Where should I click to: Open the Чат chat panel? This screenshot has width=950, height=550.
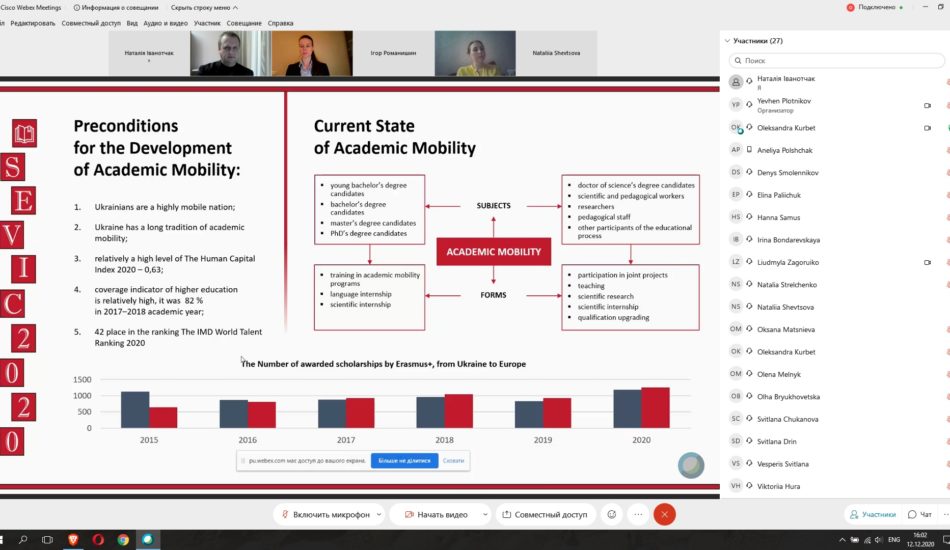tap(919, 514)
